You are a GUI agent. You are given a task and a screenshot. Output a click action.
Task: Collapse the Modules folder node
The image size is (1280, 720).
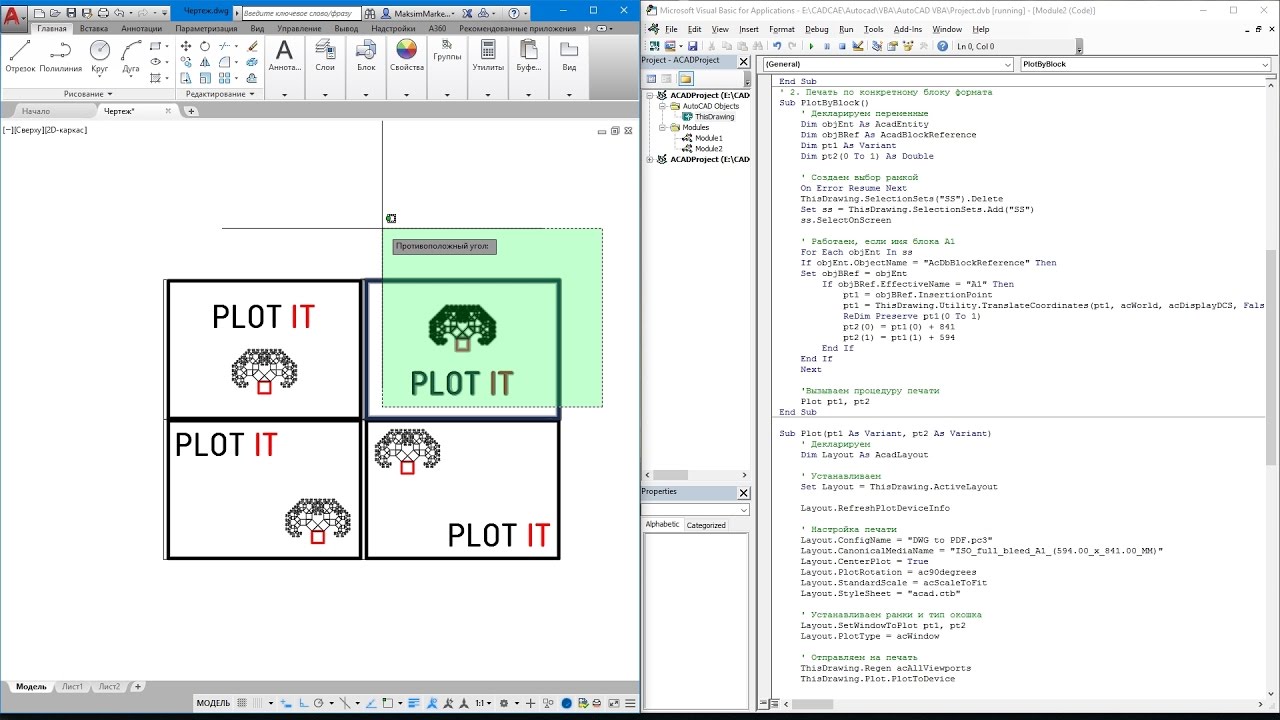point(662,128)
